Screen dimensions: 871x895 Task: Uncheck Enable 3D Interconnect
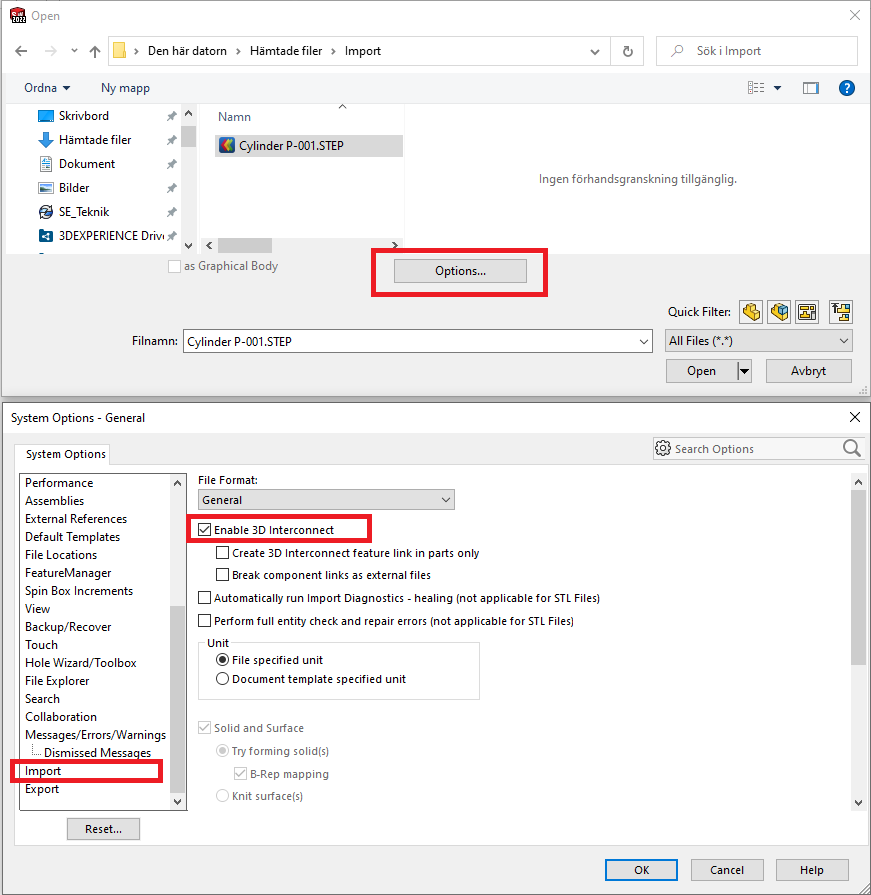click(x=205, y=529)
